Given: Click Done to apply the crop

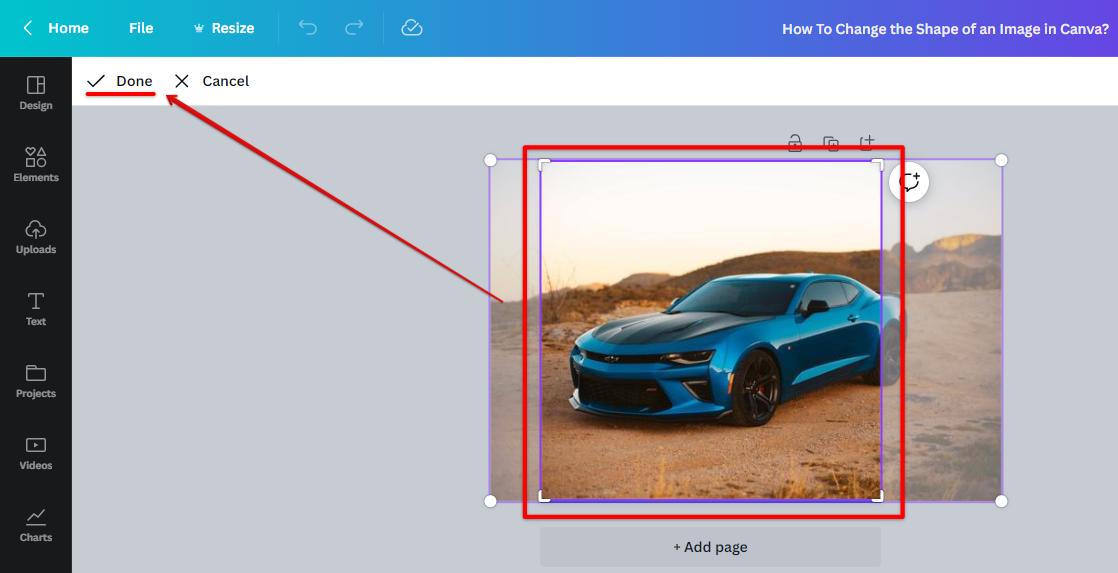Looking at the screenshot, I should tap(120, 81).
